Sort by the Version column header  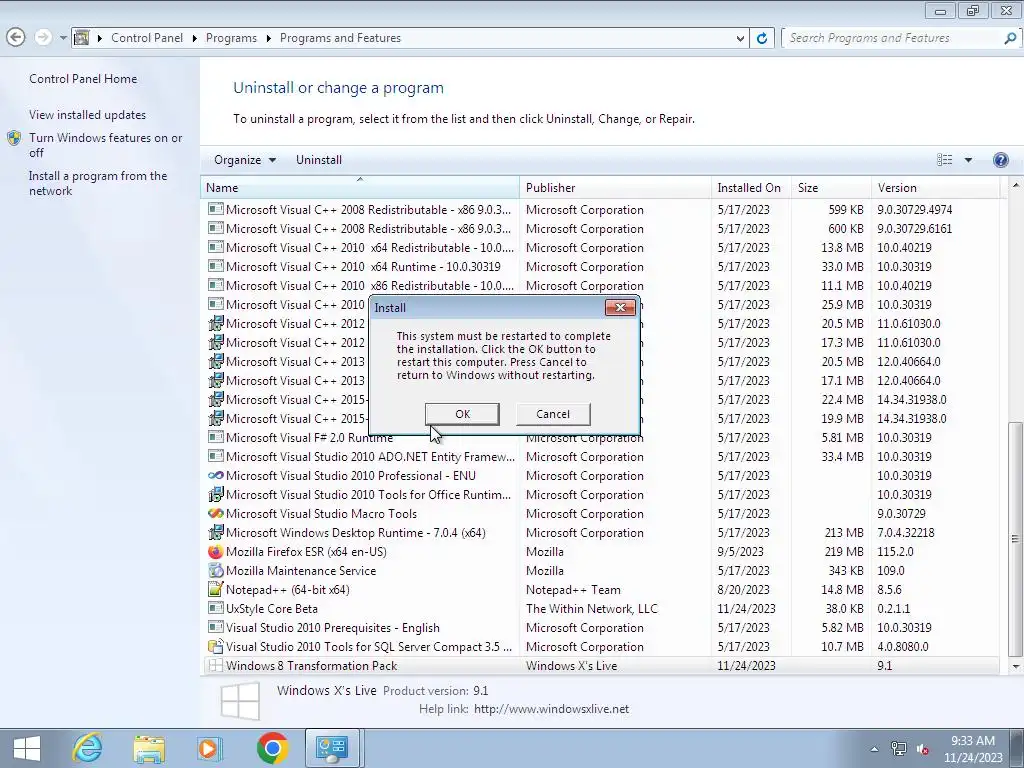coord(935,187)
